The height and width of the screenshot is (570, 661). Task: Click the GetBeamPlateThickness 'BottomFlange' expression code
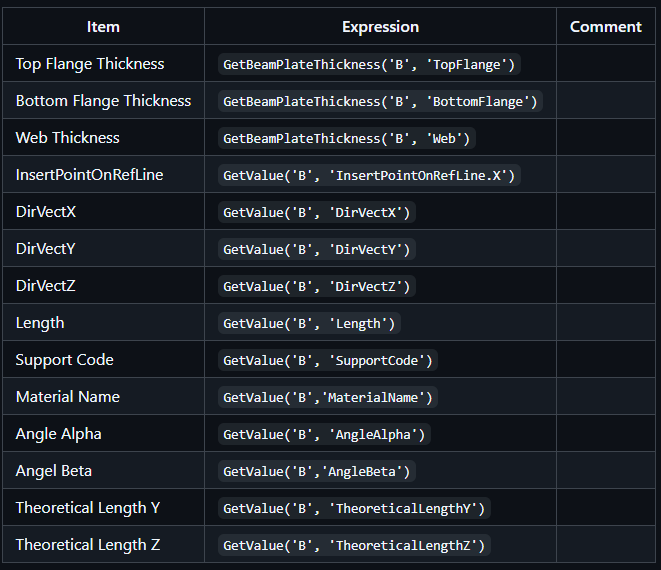pos(380,102)
